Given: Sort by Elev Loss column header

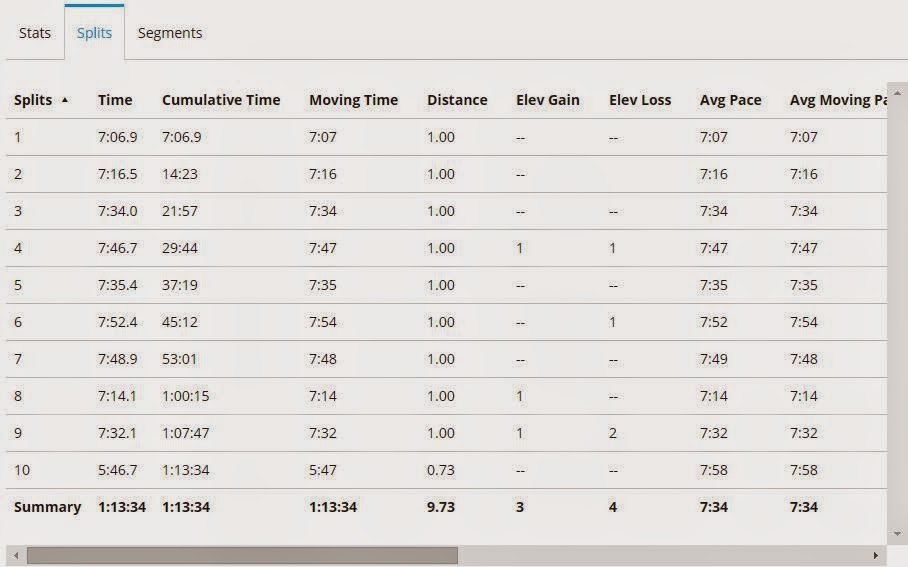Looking at the screenshot, I should click(x=640, y=100).
